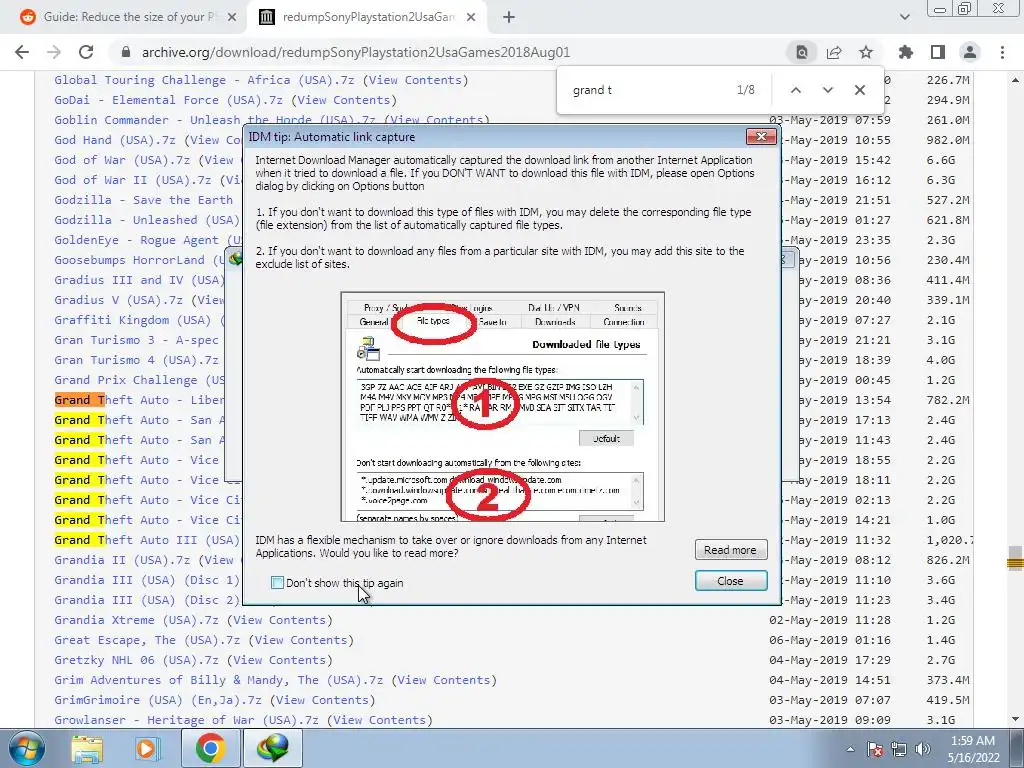This screenshot has width=1024, height=768.
Task: Click Graffiti Kingdom (USA) link
Action: coord(133,320)
